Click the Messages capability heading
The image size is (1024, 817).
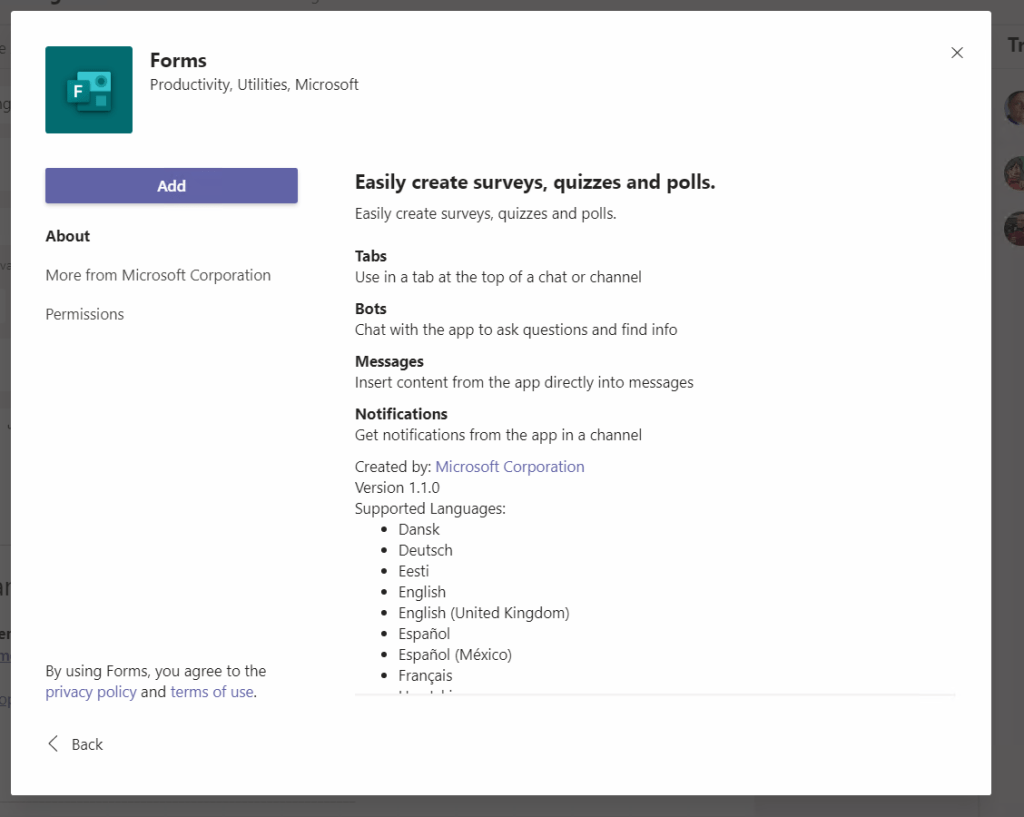389,361
